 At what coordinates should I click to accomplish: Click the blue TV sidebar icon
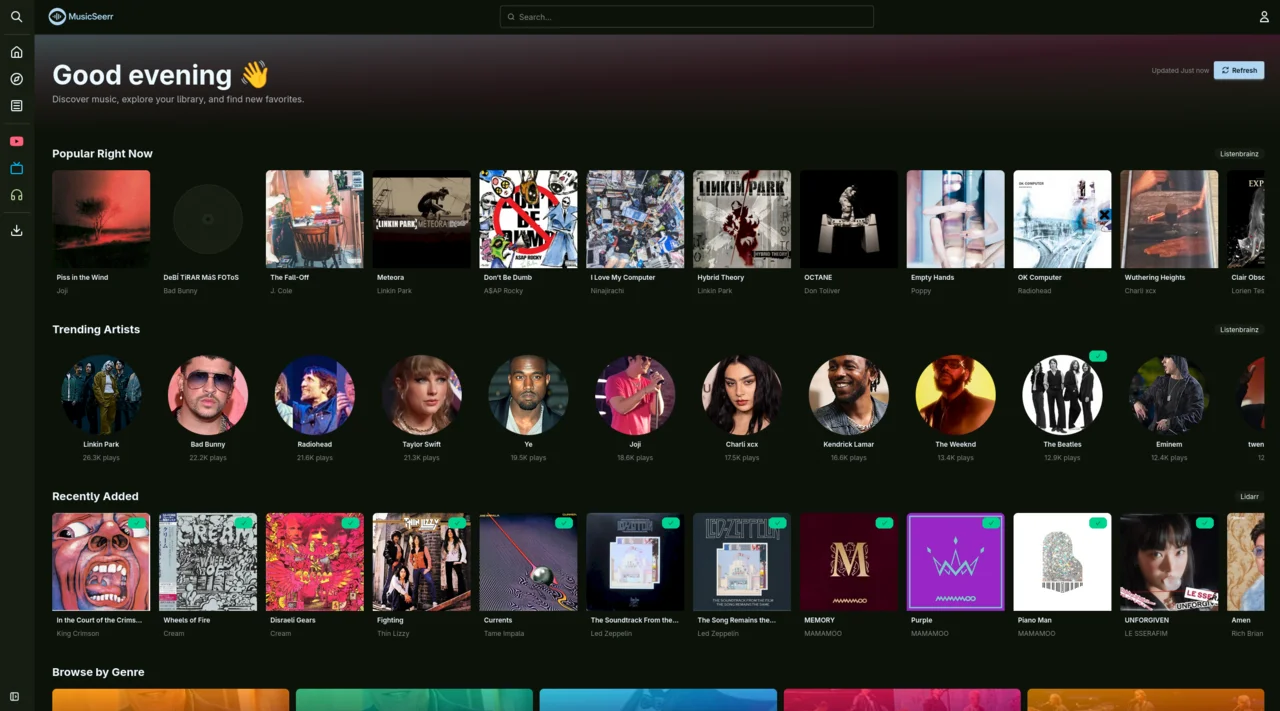[x=16, y=168]
